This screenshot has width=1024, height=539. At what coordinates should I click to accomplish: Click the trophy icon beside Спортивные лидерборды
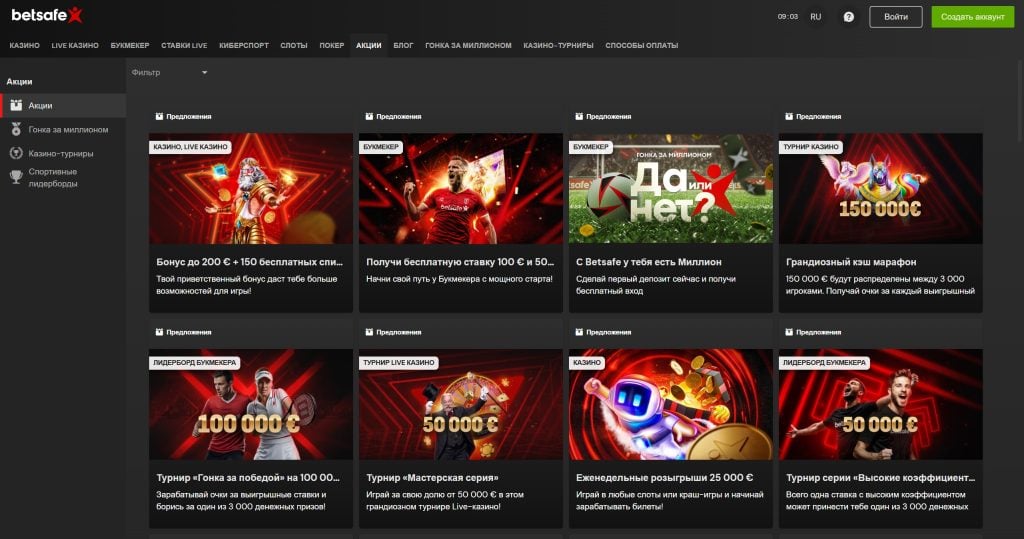point(16,176)
